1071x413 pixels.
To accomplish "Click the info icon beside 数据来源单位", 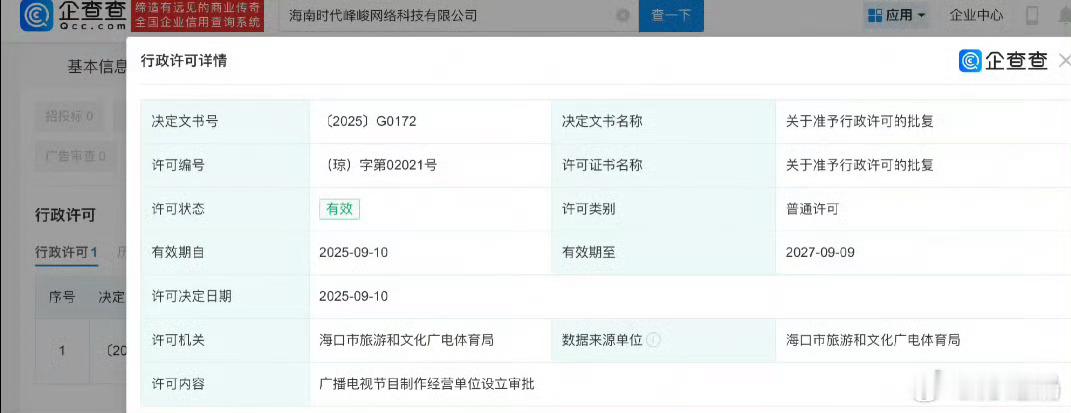I will point(654,340).
